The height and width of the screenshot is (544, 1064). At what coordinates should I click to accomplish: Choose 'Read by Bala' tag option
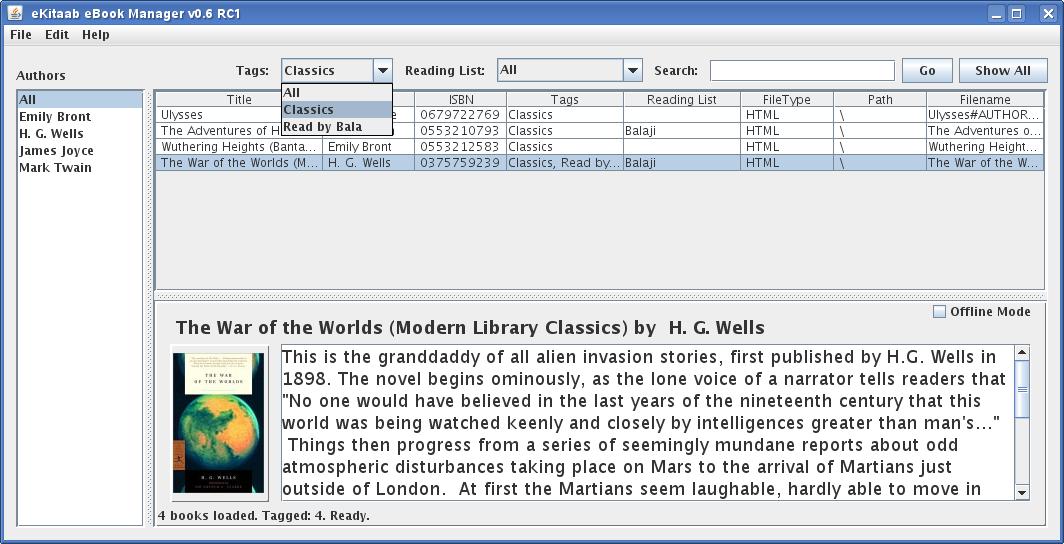point(322,127)
